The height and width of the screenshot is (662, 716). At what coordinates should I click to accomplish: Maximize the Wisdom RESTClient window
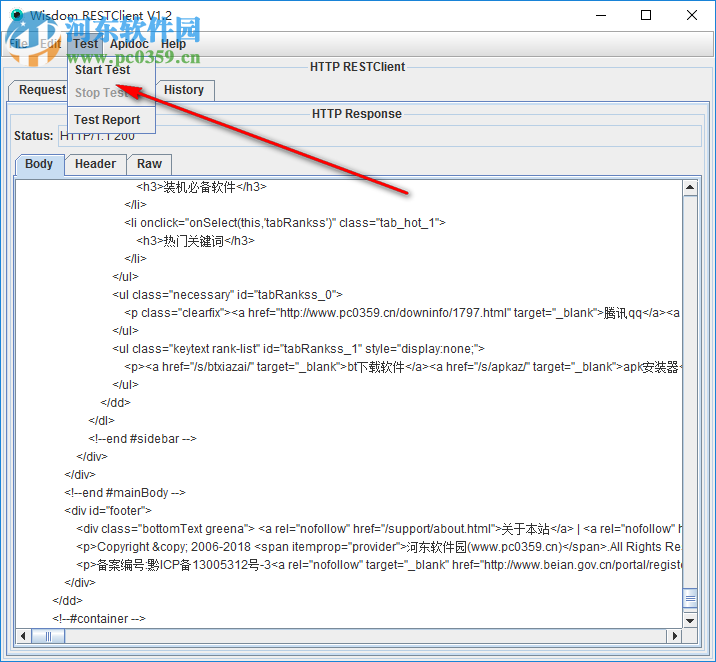(646, 15)
